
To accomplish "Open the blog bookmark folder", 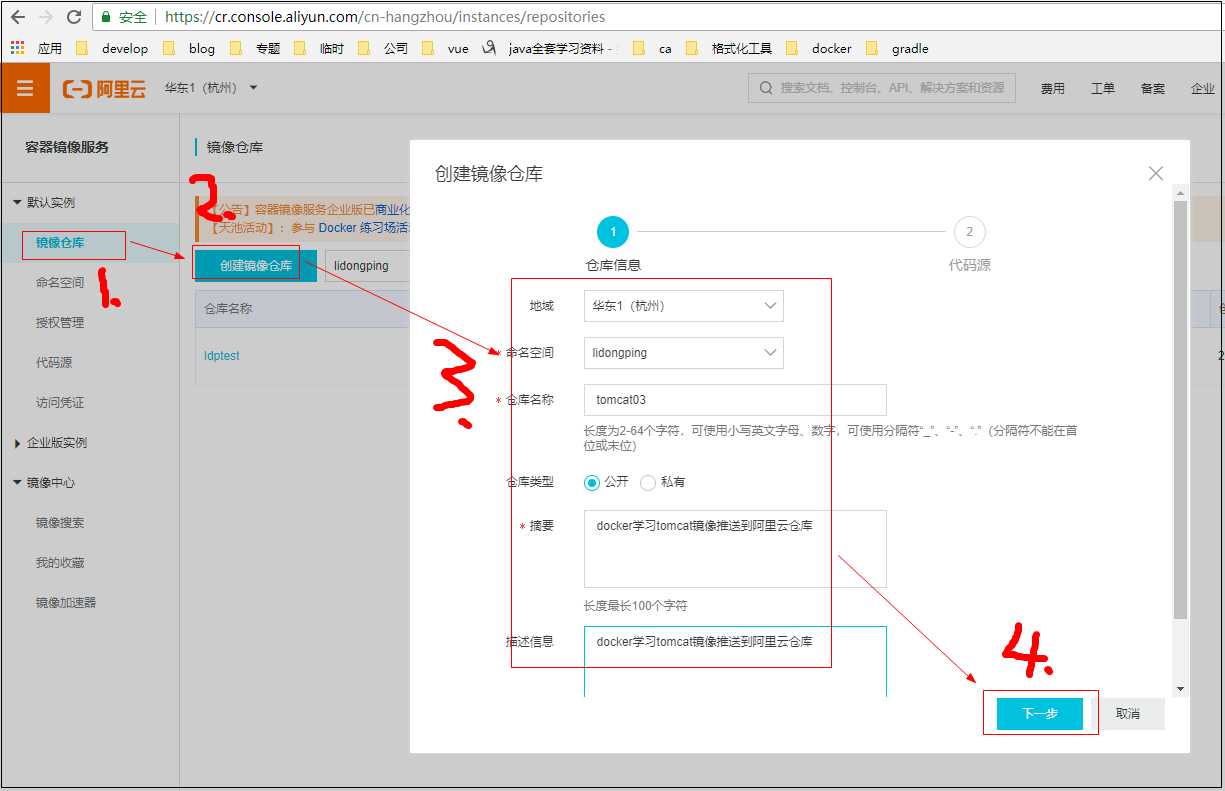I will click(189, 48).
